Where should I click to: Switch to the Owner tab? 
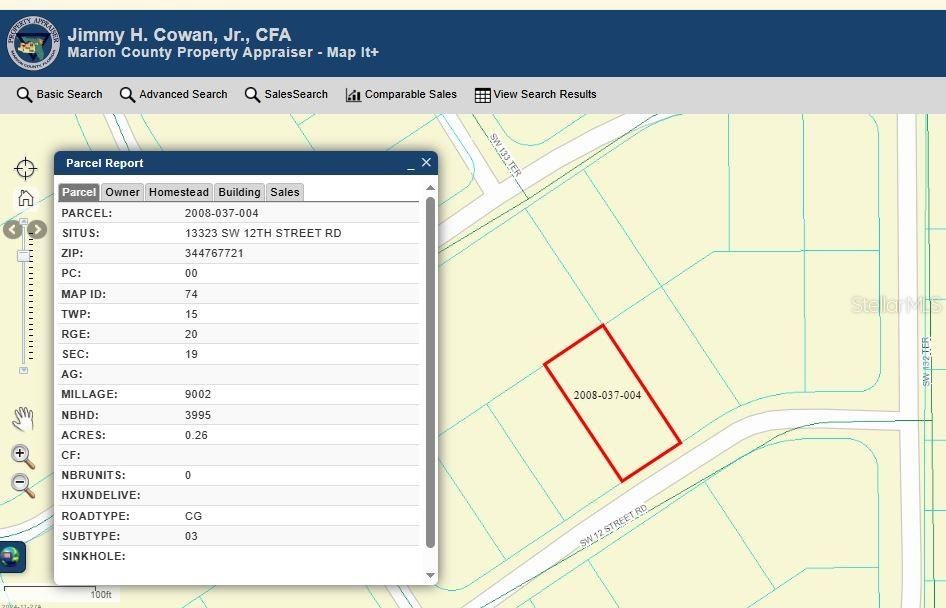tap(122, 192)
